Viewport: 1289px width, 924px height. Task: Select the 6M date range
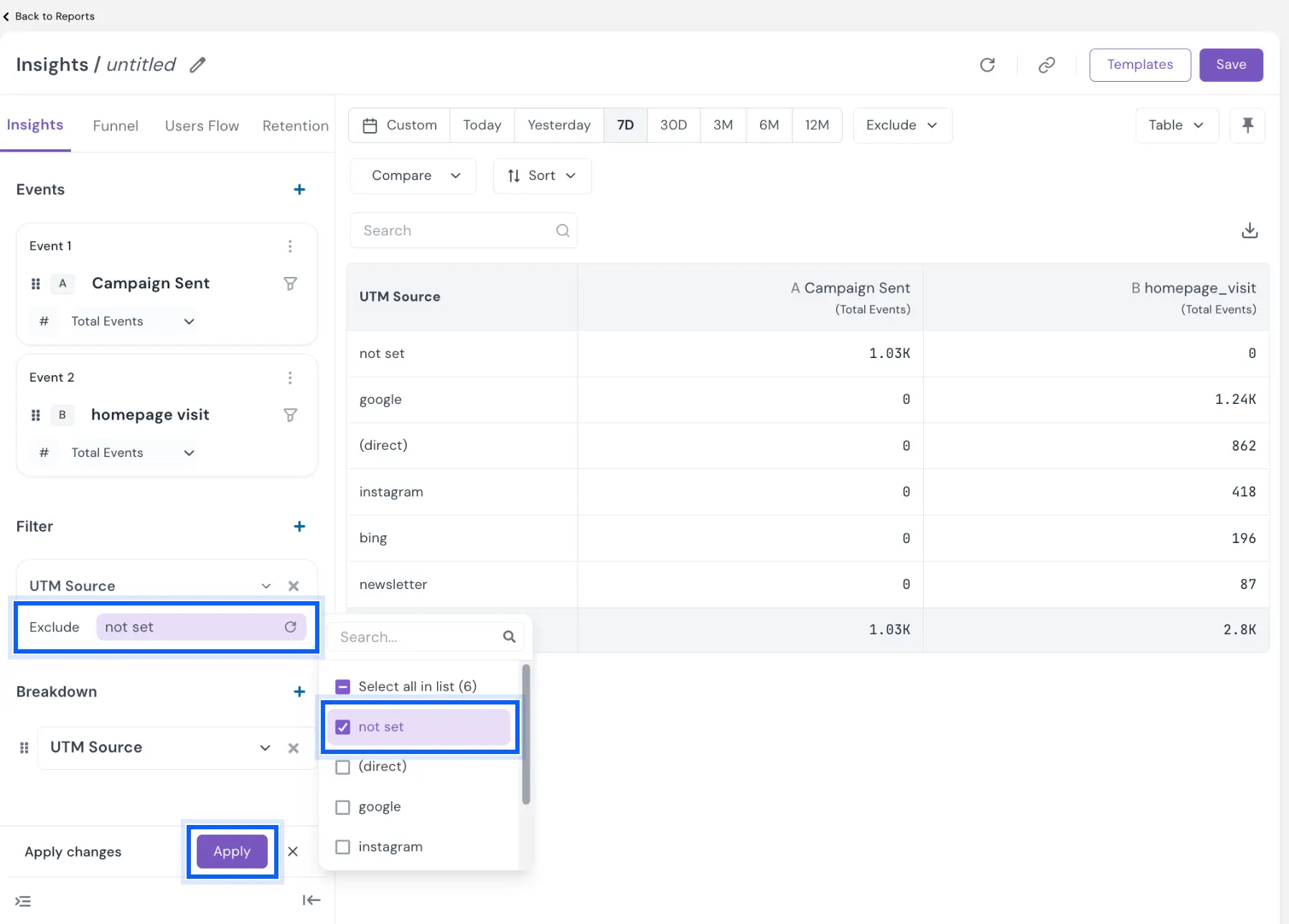click(x=769, y=126)
